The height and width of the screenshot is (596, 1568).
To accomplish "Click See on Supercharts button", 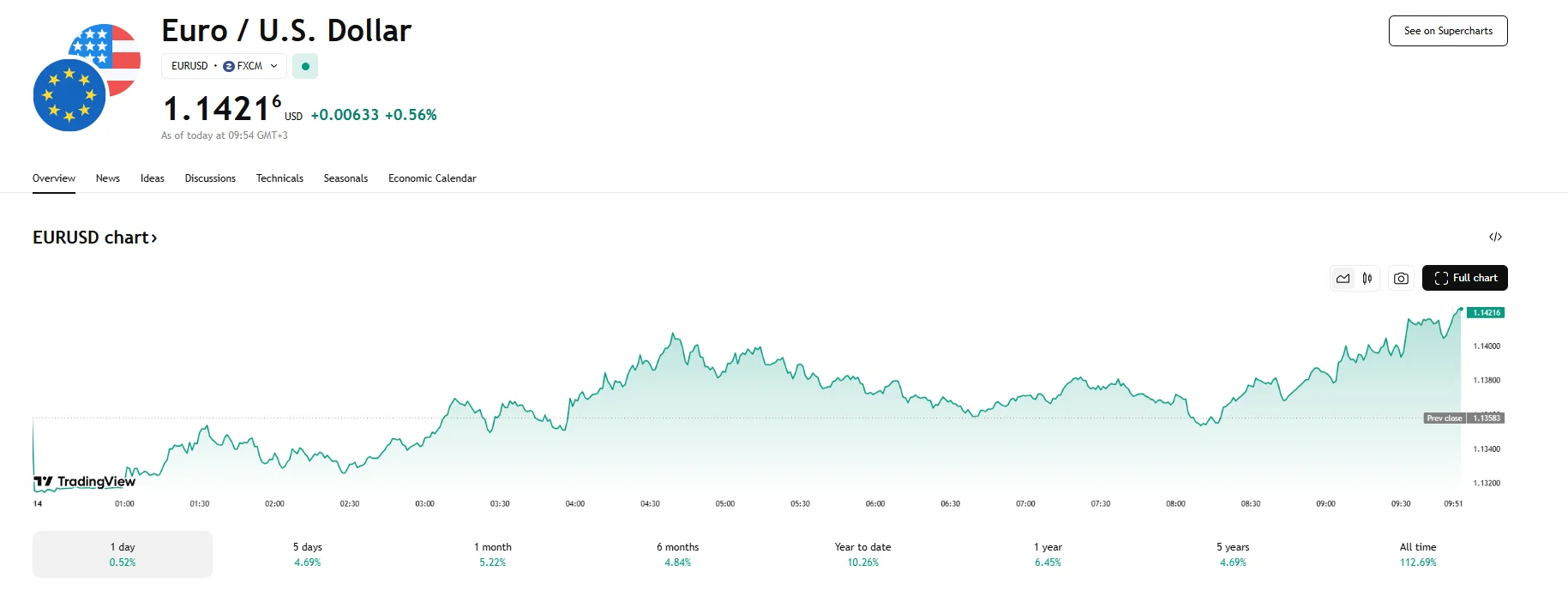I will [1448, 31].
